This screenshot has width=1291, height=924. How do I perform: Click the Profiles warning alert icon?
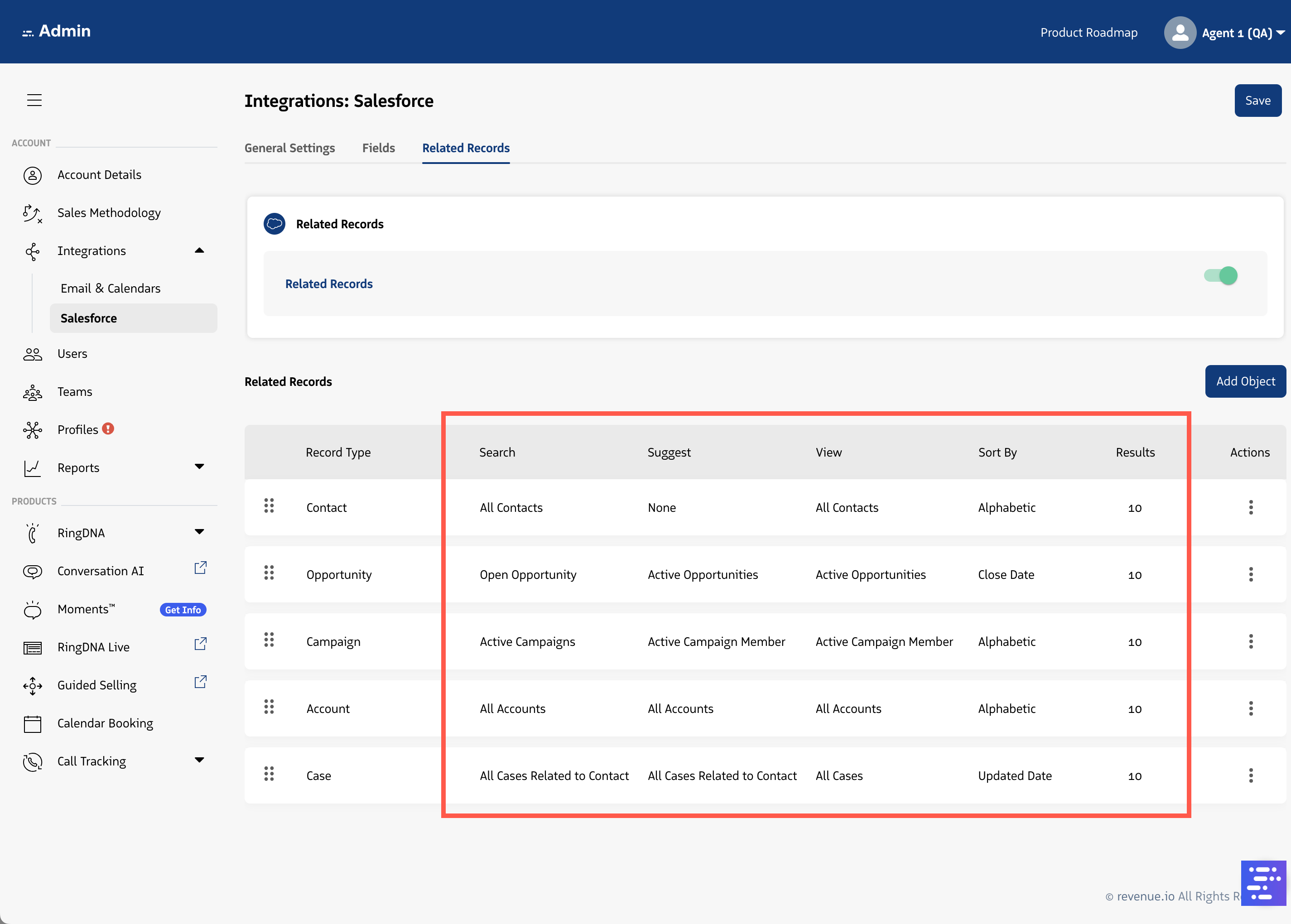tap(108, 429)
